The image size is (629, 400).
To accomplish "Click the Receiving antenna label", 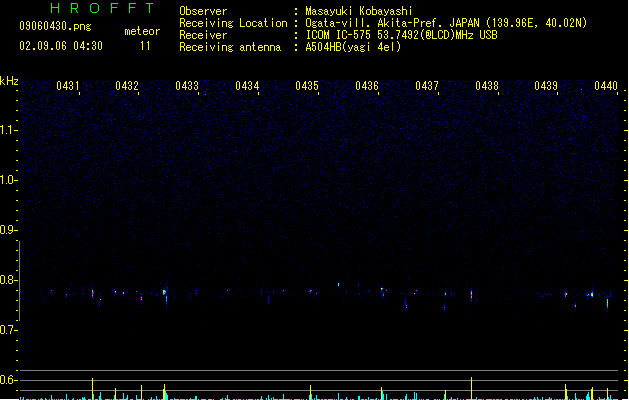I will click(x=230, y=47).
